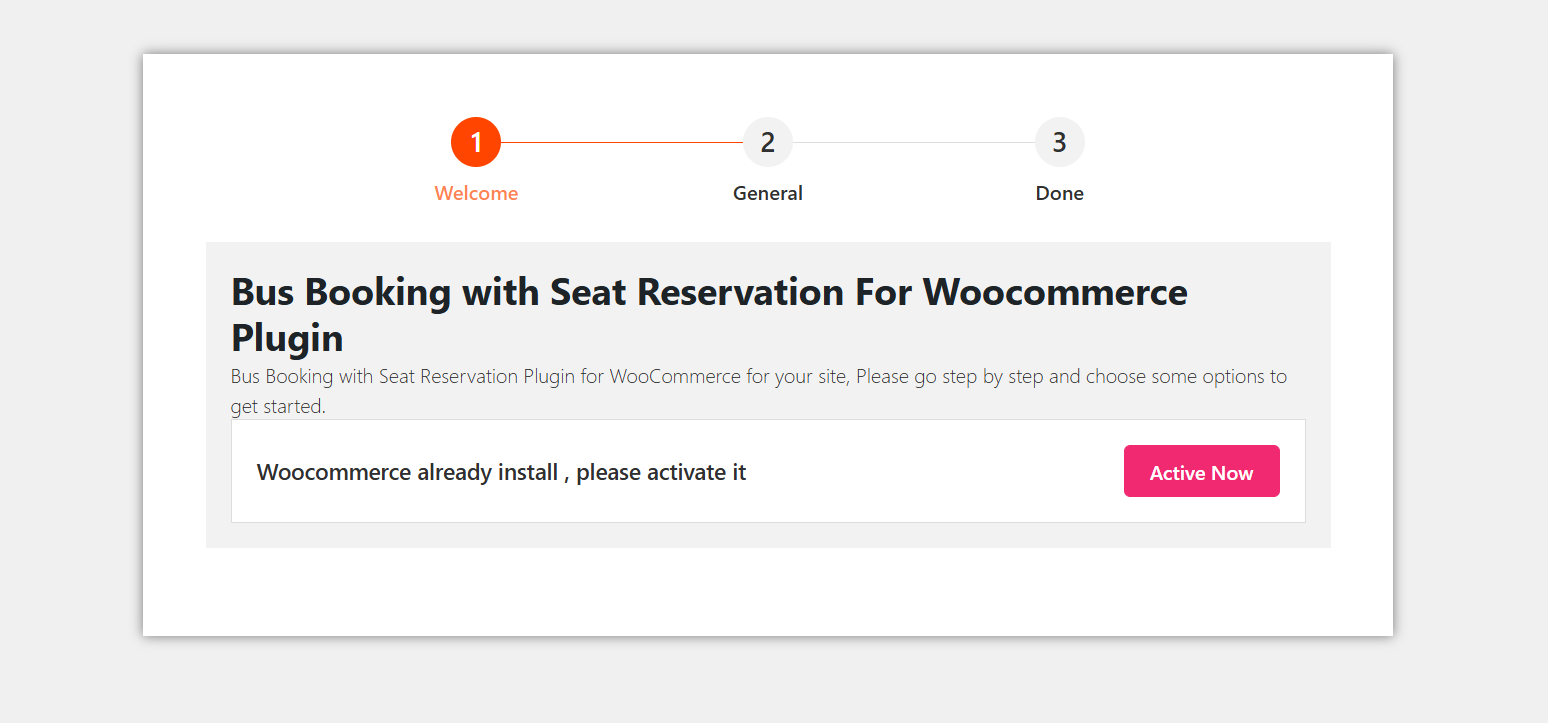The width and height of the screenshot is (1548, 723).
Task: Open the Welcome step label
Action: [476, 193]
